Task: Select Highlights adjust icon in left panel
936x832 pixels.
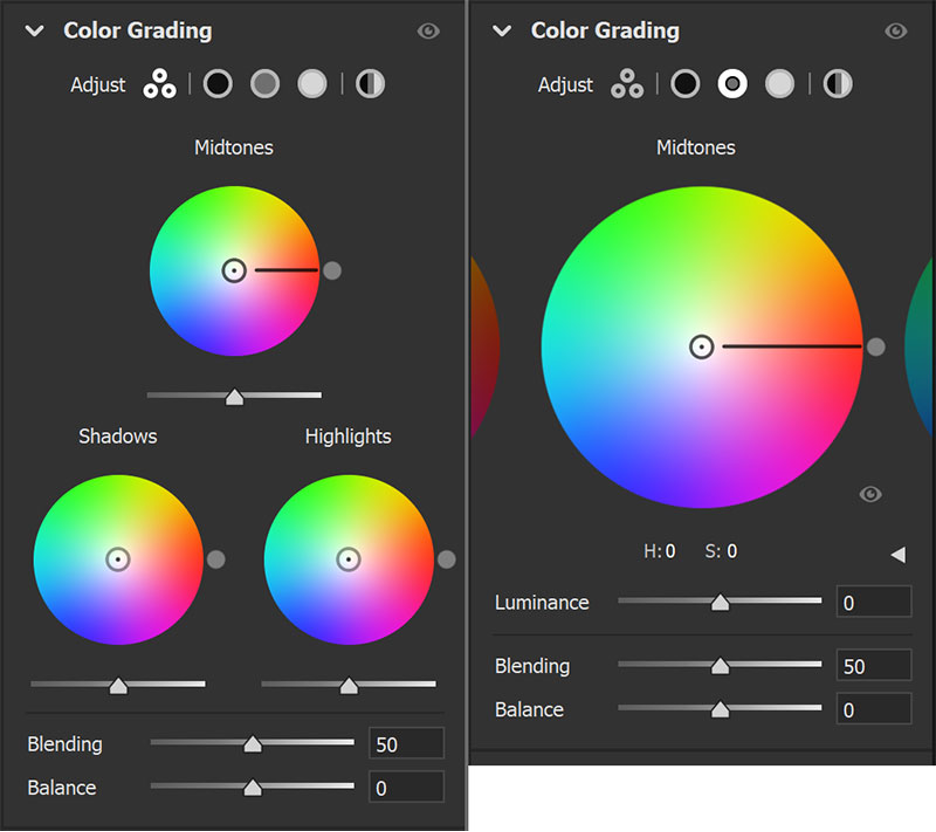Action: pos(312,84)
